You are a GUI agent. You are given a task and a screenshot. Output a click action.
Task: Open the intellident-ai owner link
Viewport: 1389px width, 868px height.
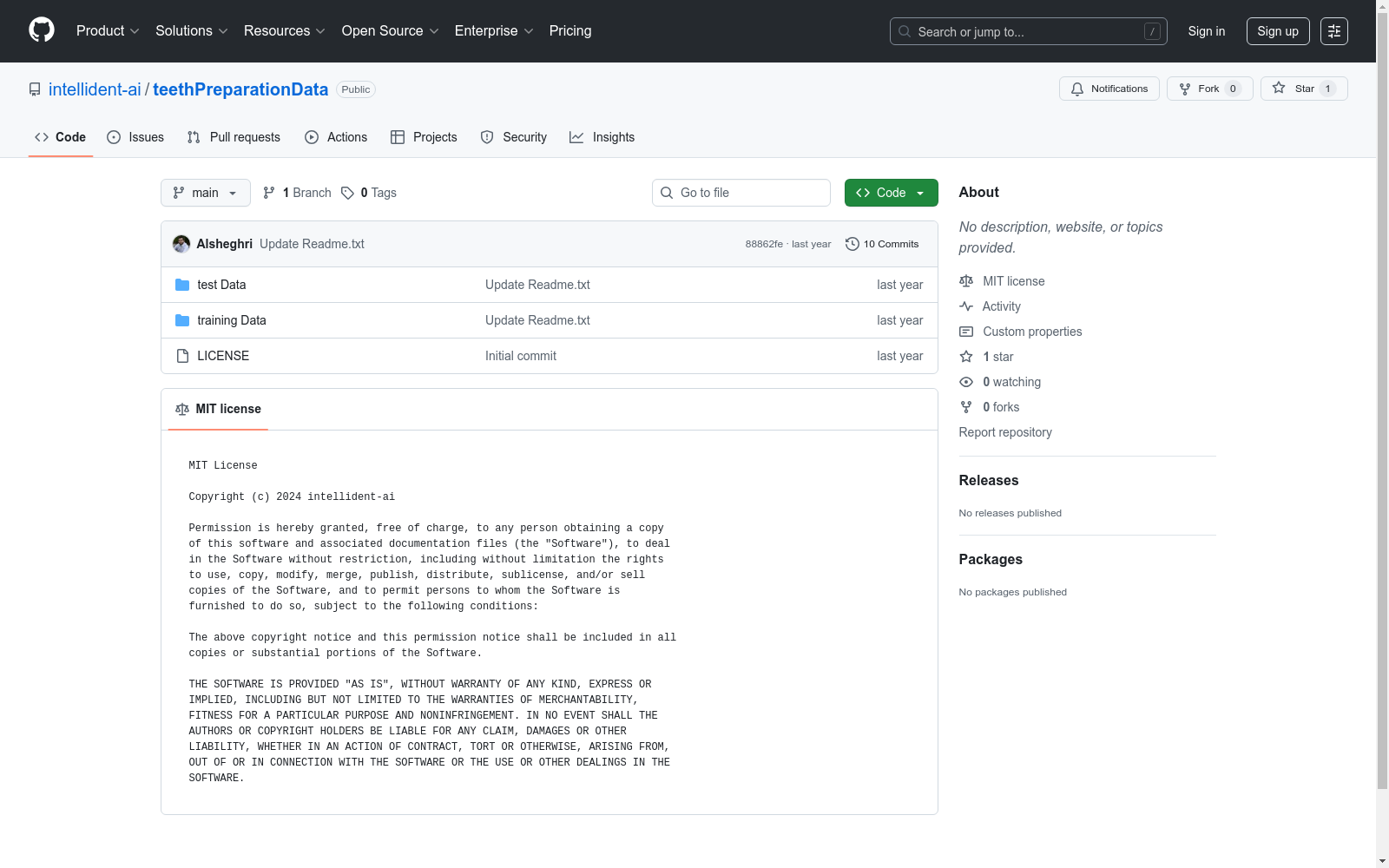(x=95, y=89)
